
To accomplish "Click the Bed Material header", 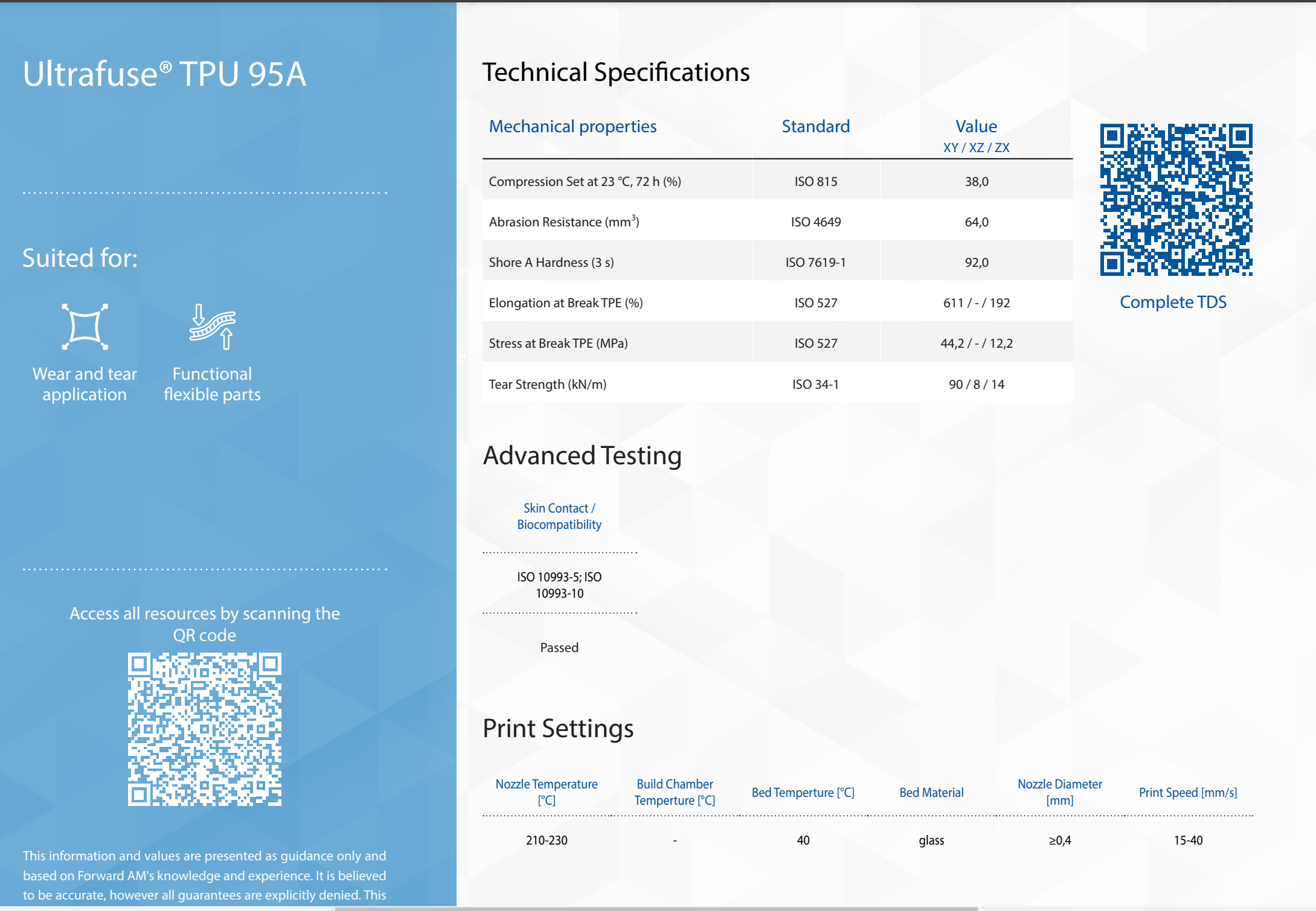I will coord(931,793).
